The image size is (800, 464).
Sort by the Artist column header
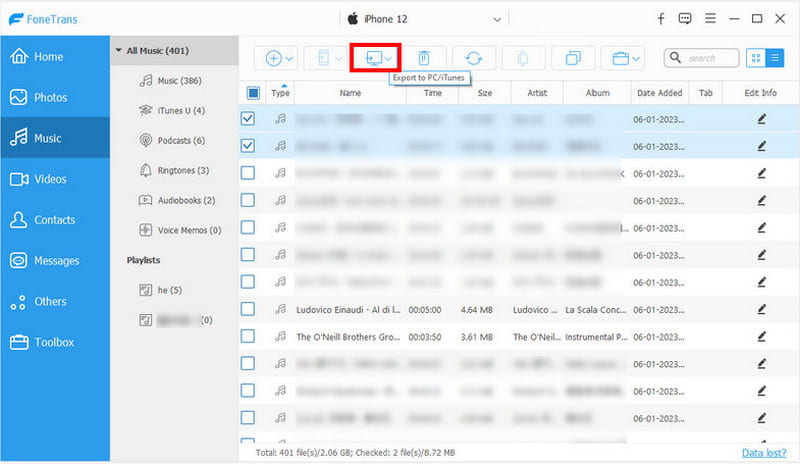coord(537,93)
